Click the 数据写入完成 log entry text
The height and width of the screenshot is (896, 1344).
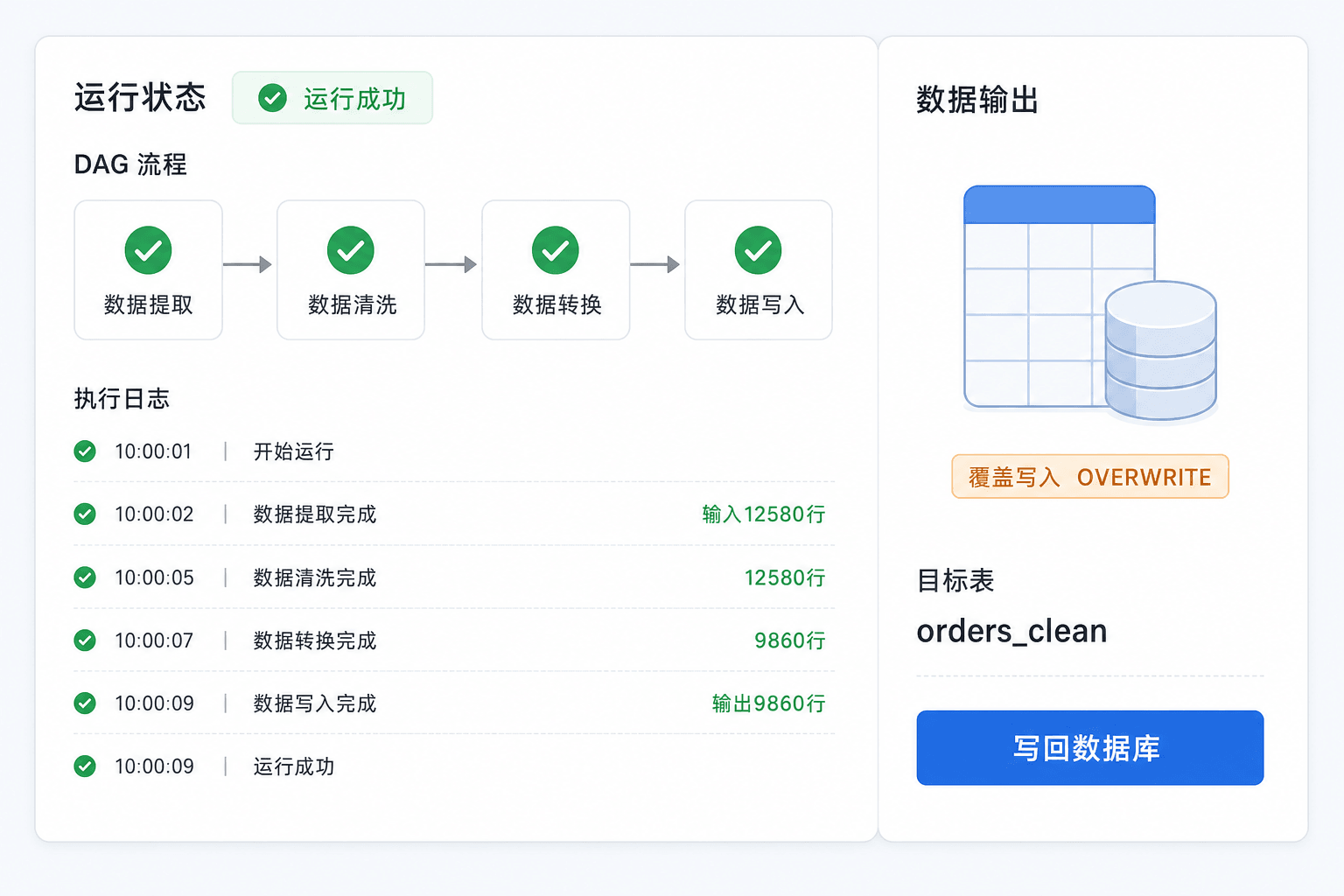coord(315,703)
